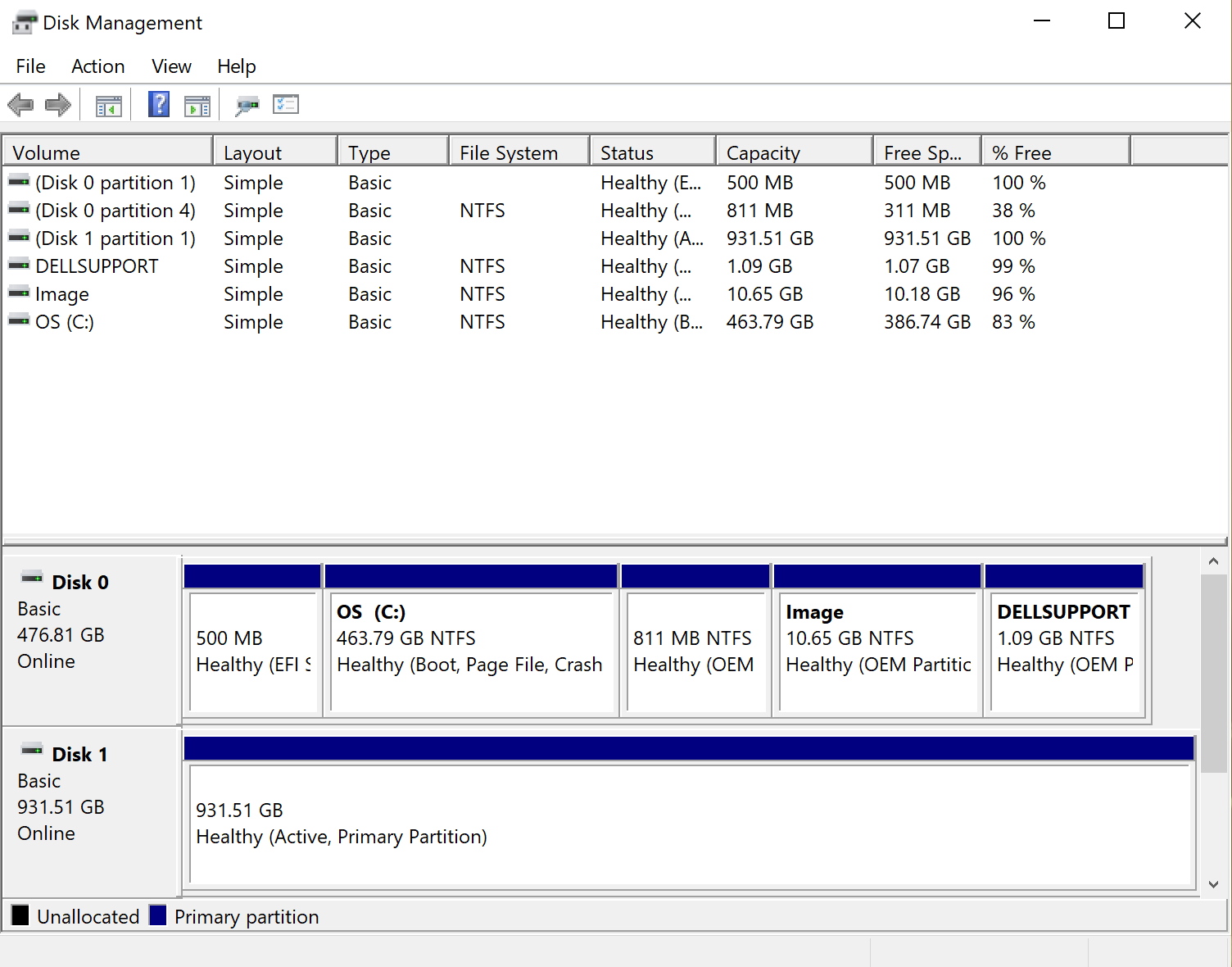Click the scroll down arrow in disk pane

(x=1214, y=884)
